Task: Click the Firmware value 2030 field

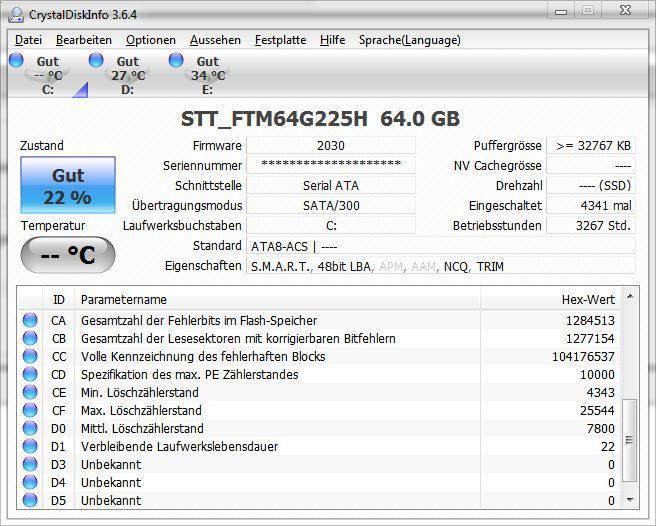Action: pyautogui.click(x=331, y=146)
